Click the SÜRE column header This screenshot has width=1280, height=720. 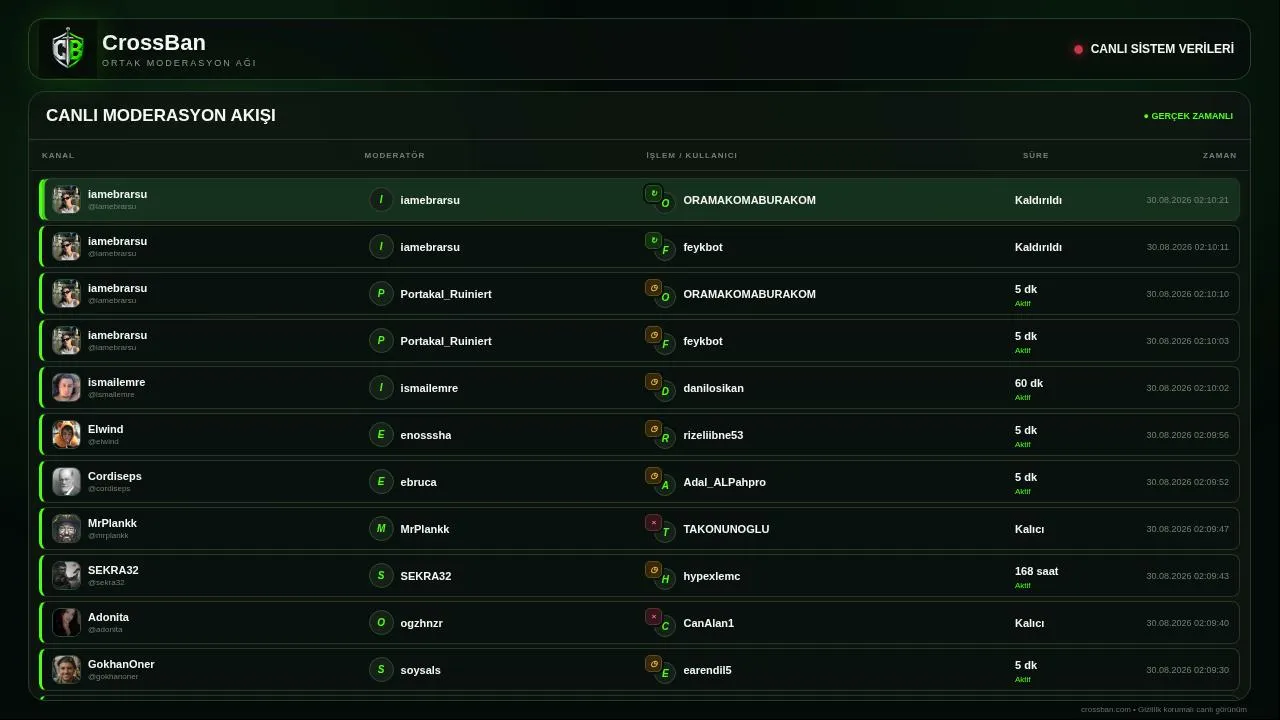(x=1036, y=155)
